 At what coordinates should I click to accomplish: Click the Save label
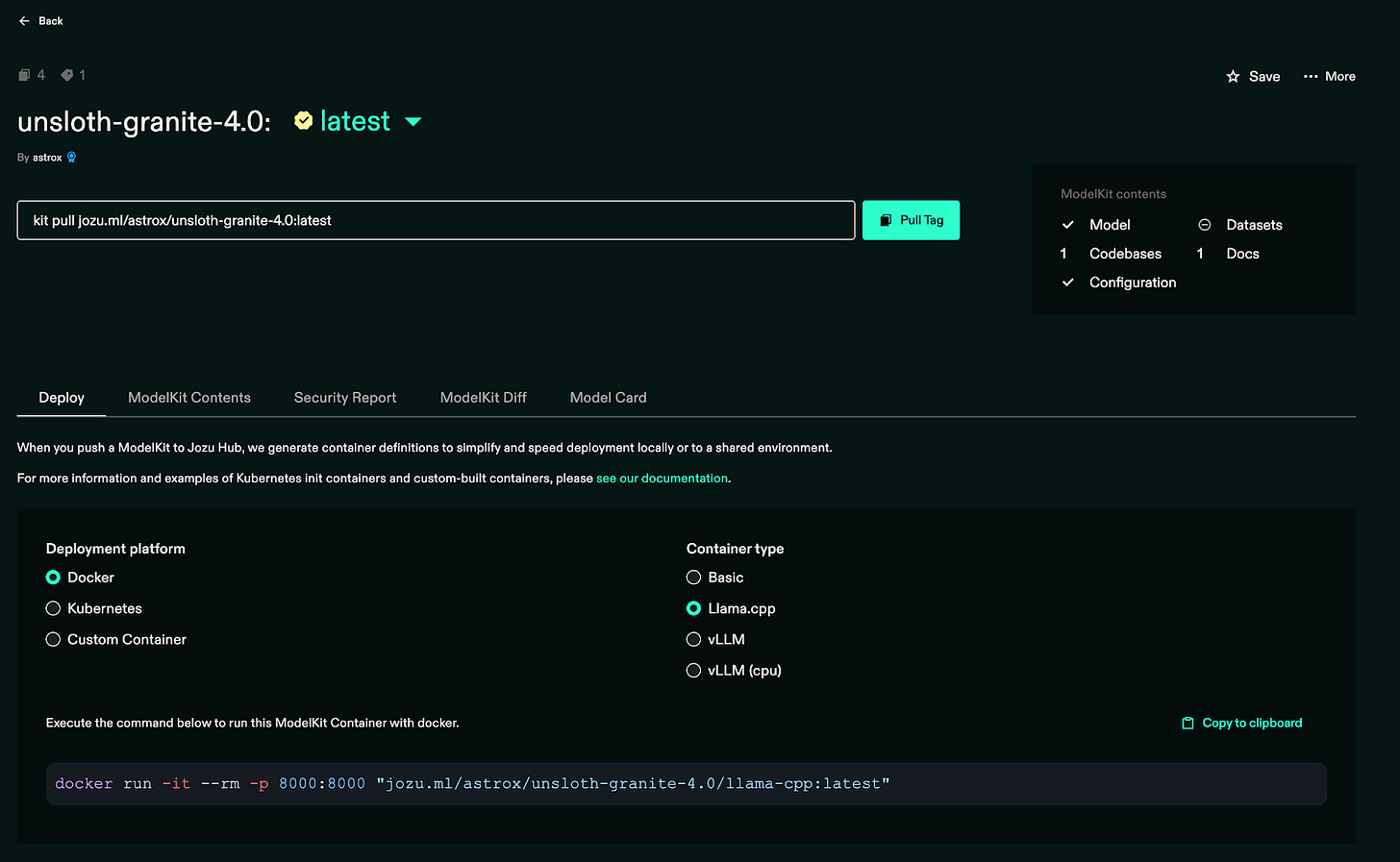coord(1264,76)
